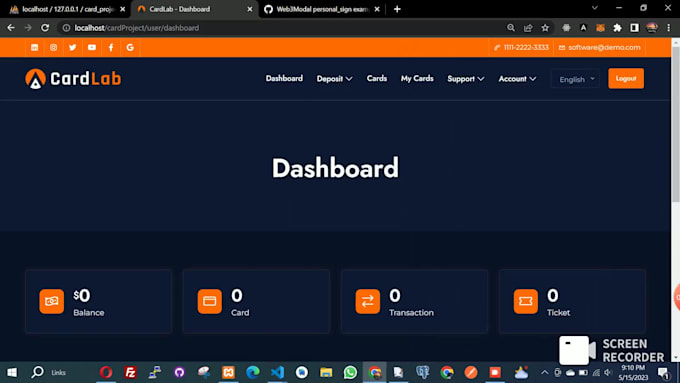Go back in browser history
Image resolution: width=680 pixels, height=383 pixels.
click(x=11, y=28)
